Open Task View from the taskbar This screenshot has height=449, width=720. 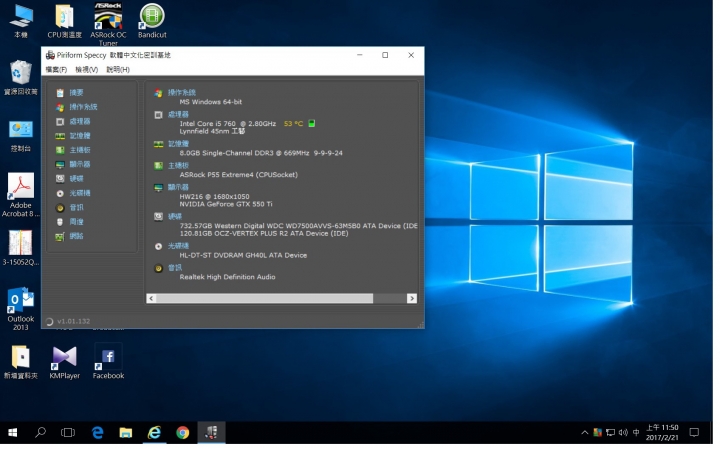coord(68,433)
